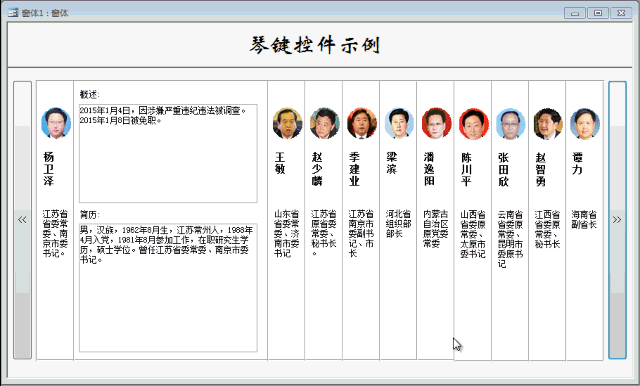Click 梁滨's round portrait
The image size is (640, 386).
(x=399, y=123)
